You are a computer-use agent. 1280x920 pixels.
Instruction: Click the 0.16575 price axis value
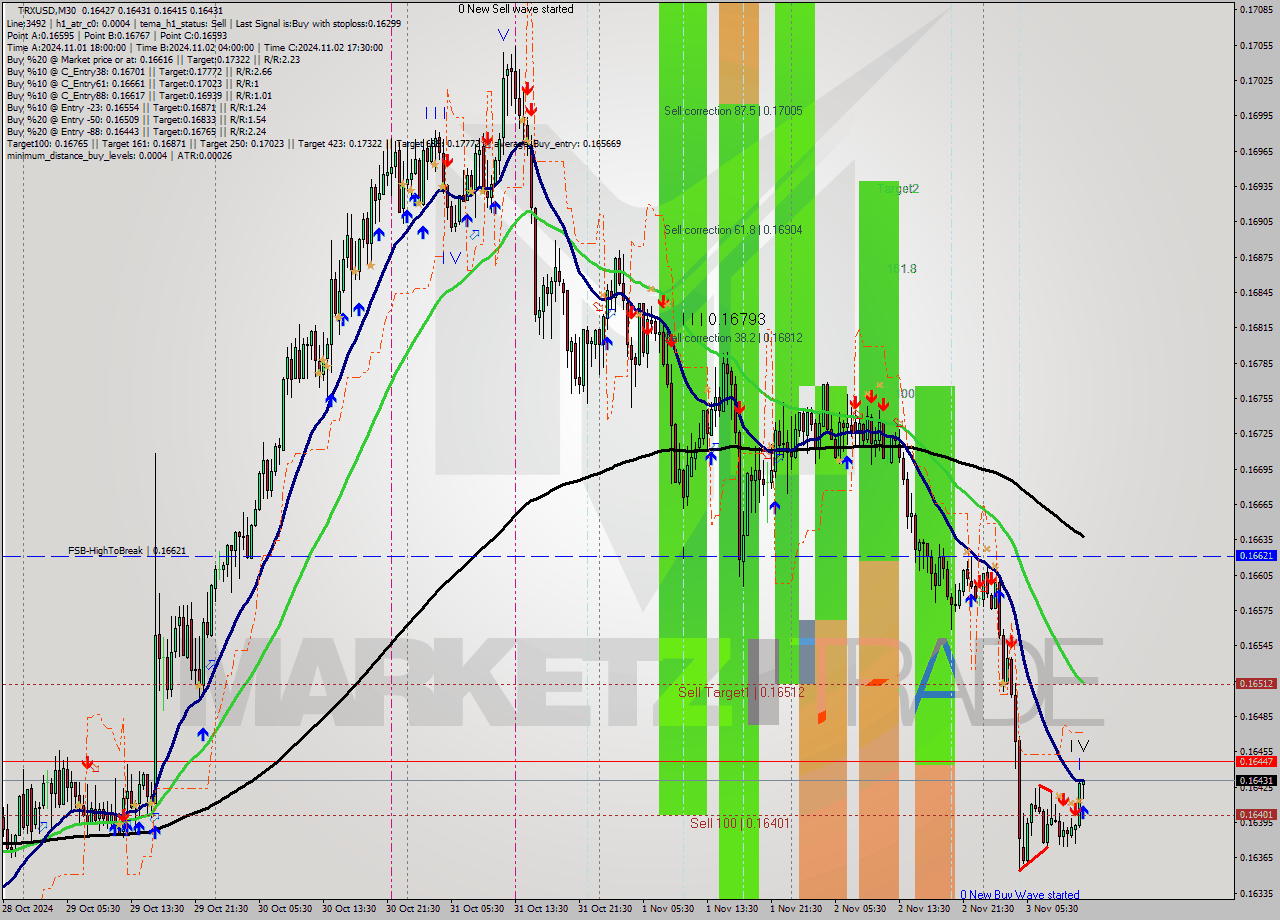pos(1256,610)
